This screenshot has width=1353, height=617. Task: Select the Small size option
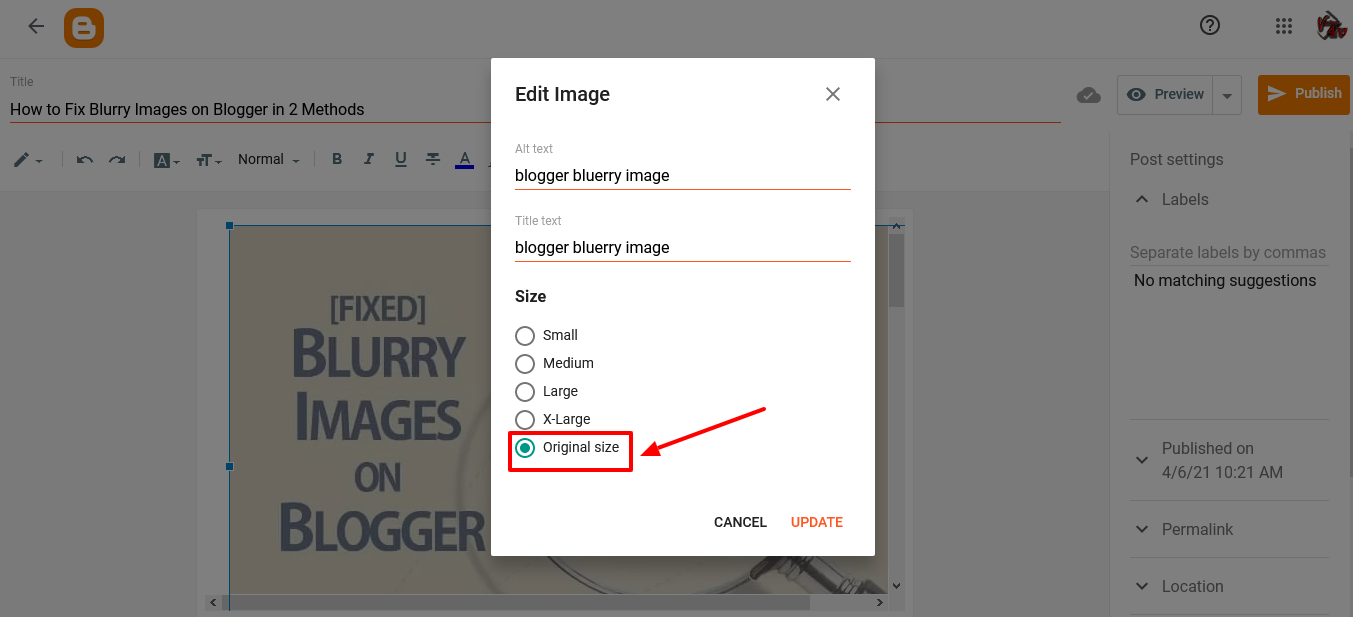click(525, 335)
